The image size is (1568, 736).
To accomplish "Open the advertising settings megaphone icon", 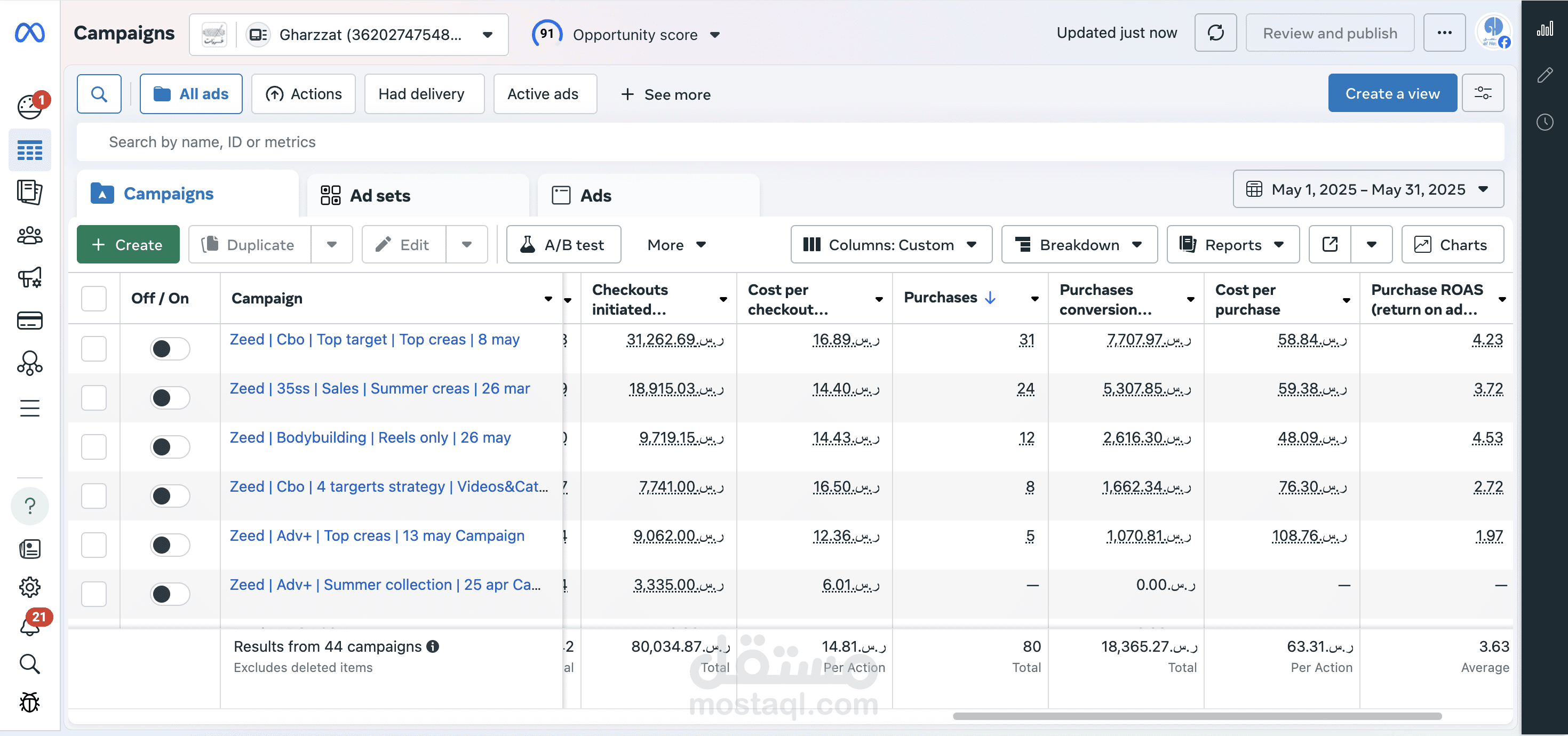I will [29, 277].
